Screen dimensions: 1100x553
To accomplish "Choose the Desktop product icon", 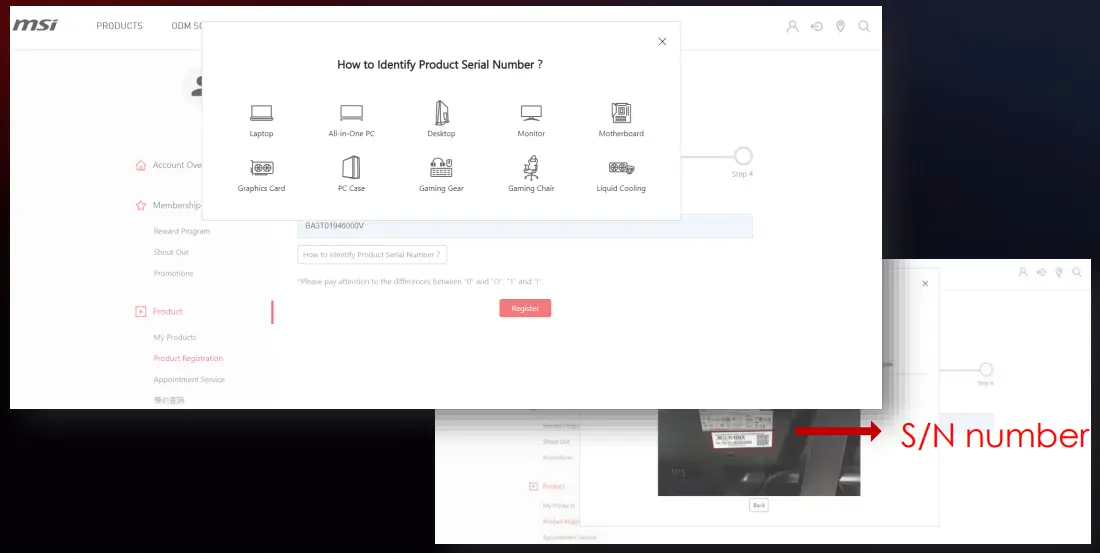I will pos(441,112).
